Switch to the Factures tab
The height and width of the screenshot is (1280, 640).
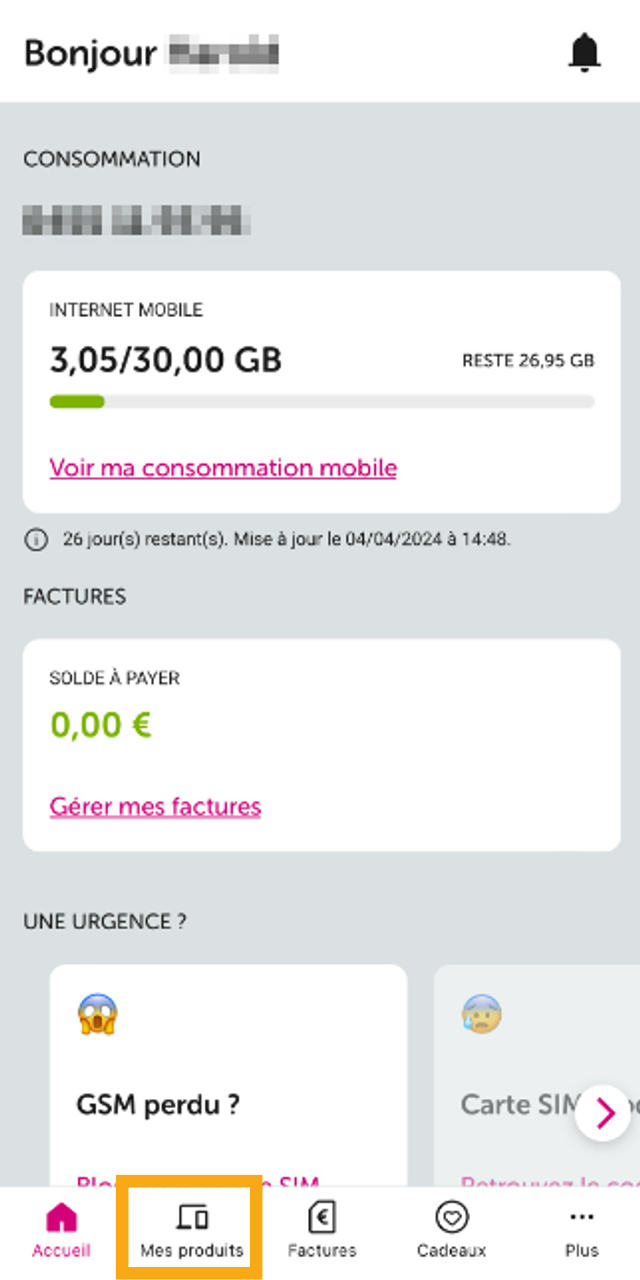[320, 1230]
